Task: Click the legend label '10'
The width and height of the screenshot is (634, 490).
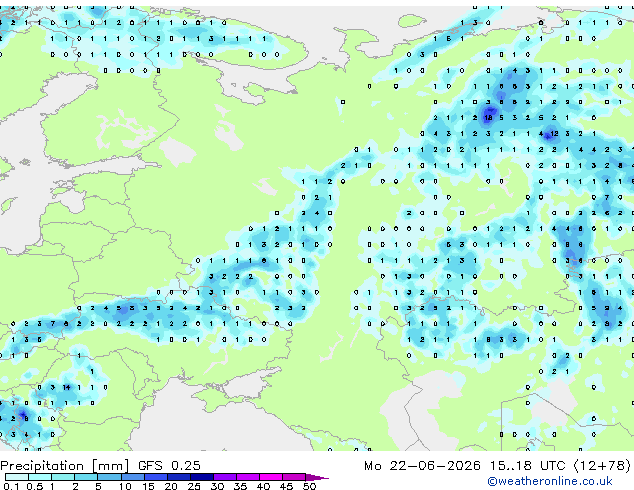Action: (125, 486)
